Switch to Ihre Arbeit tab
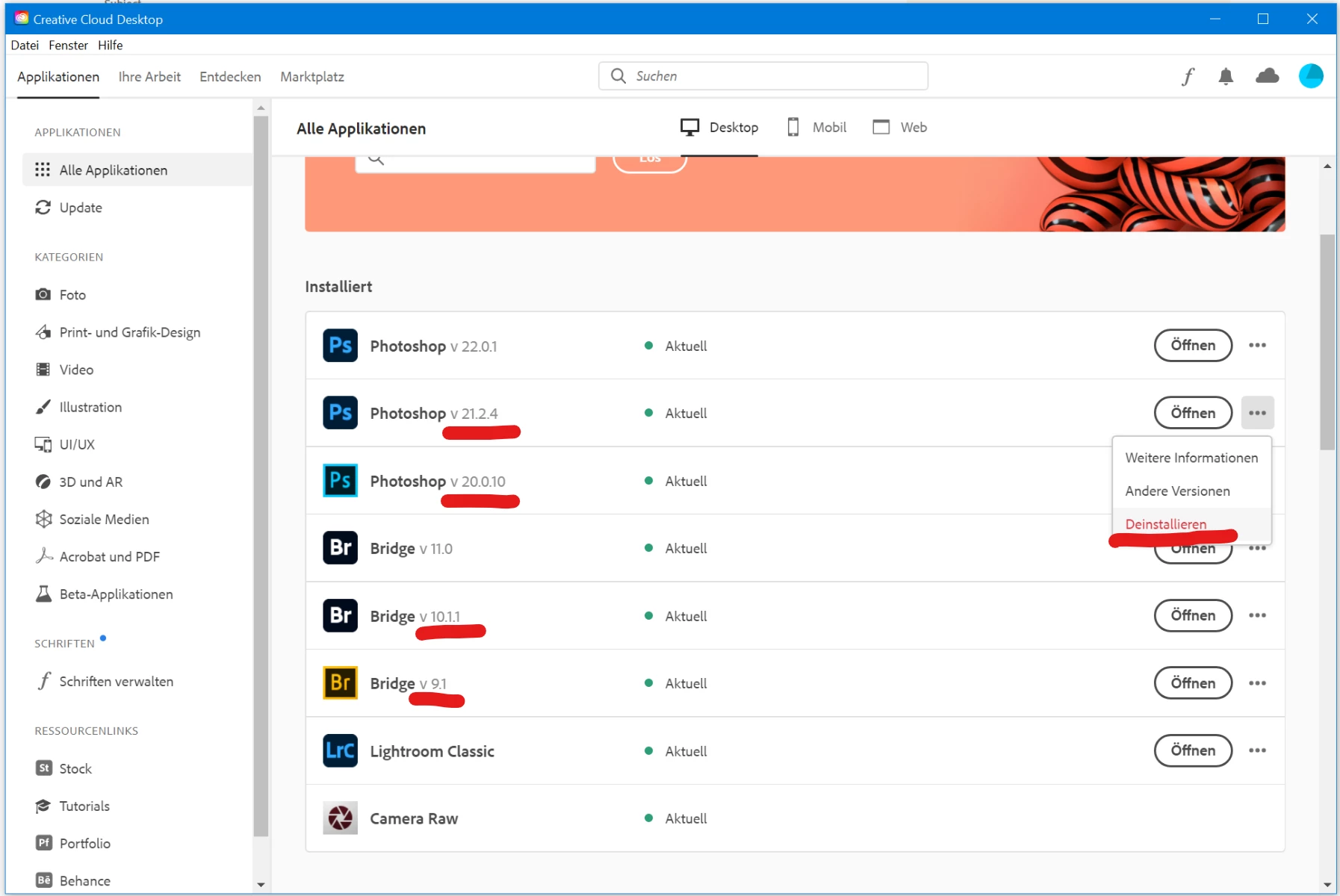This screenshot has height=896, width=1340. click(149, 76)
